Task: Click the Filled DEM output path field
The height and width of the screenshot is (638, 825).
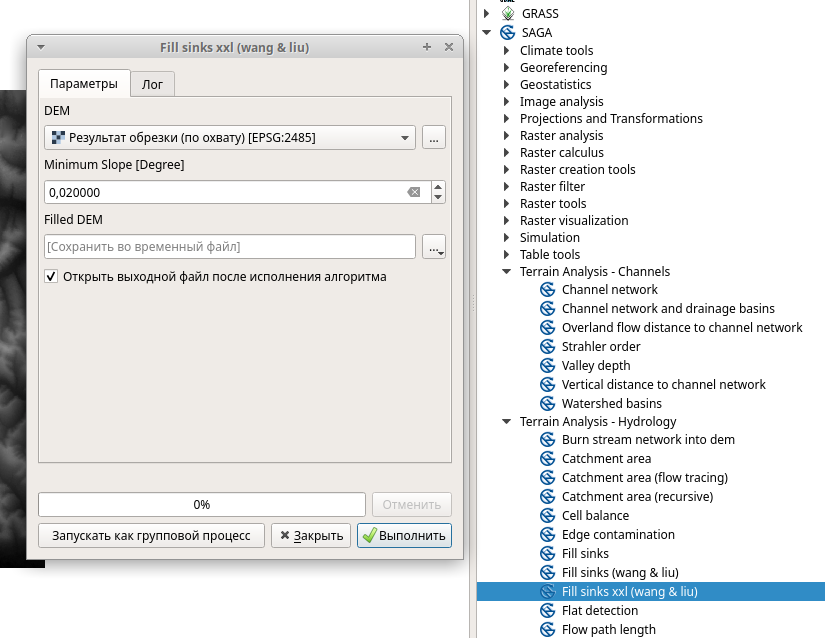Action: [230, 246]
